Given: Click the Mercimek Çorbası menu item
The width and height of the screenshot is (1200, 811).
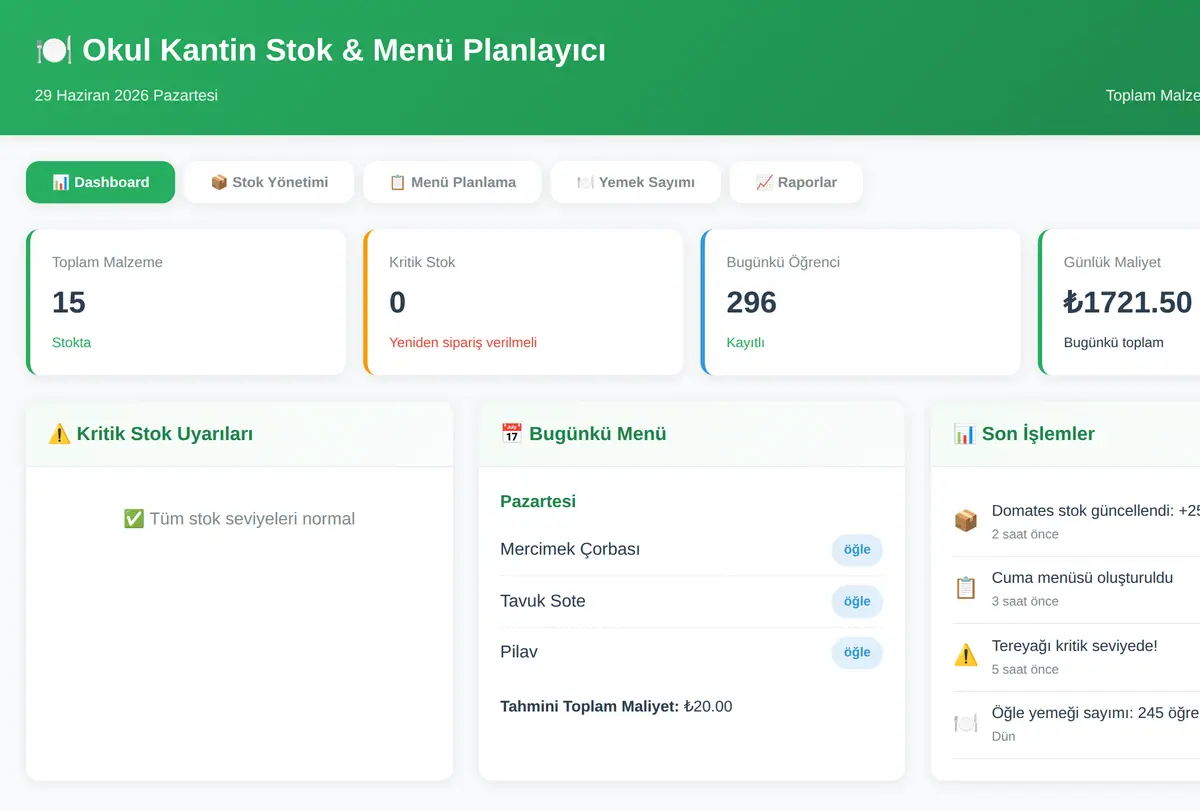Looking at the screenshot, I should (x=570, y=549).
